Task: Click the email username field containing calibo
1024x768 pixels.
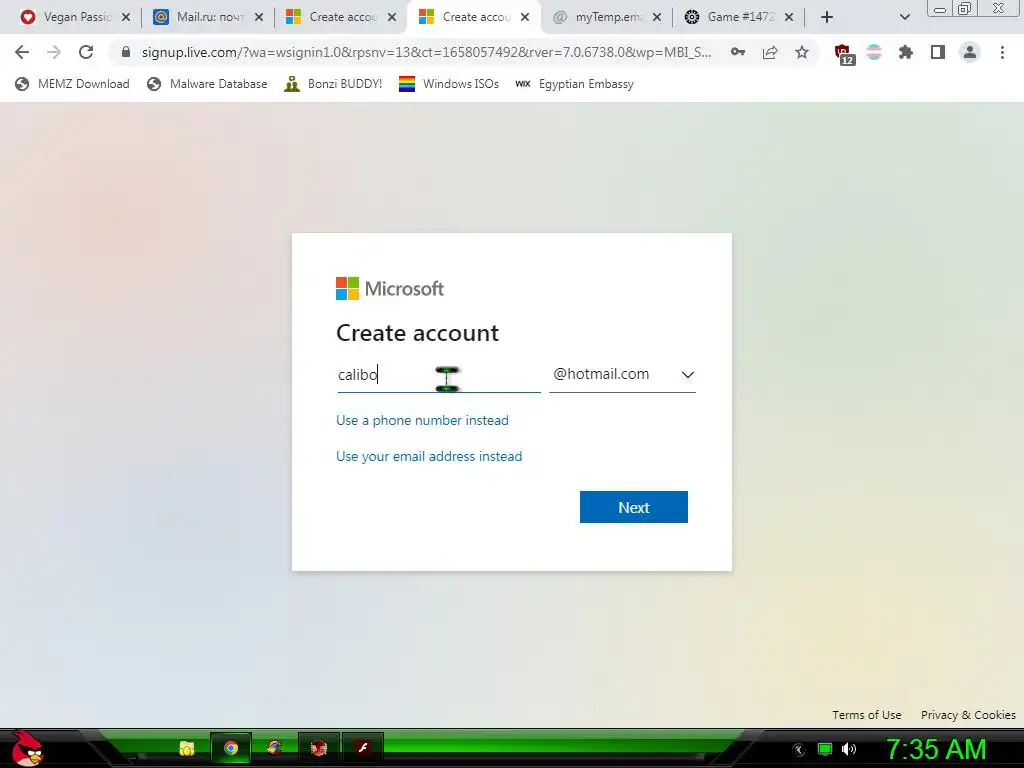Action: click(x=438, y=375)
